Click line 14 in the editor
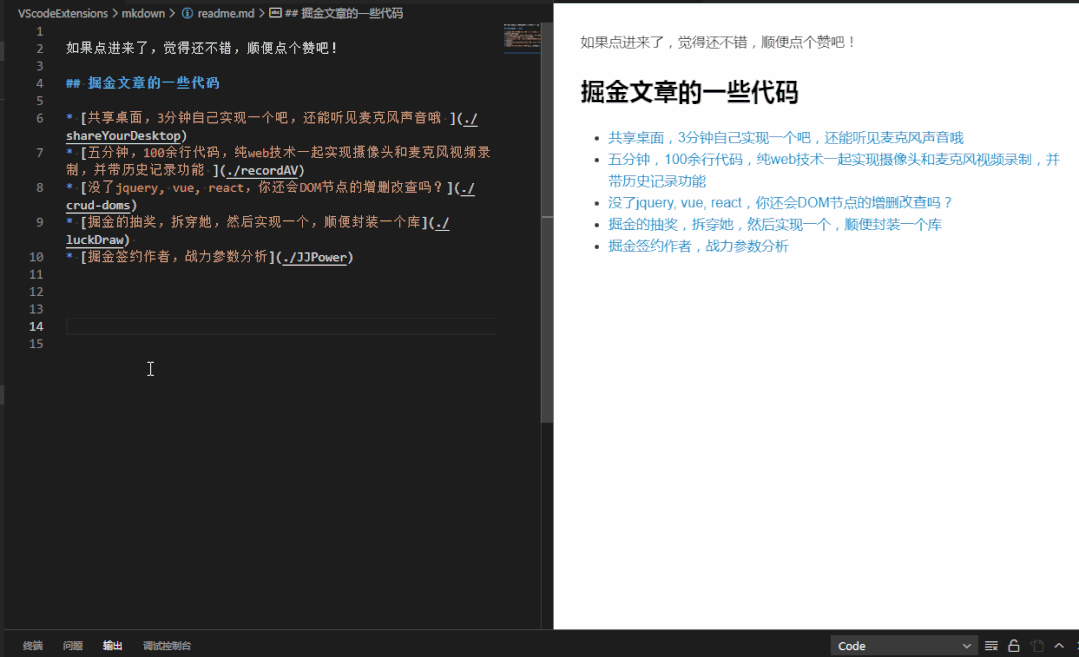 [200, 325]
